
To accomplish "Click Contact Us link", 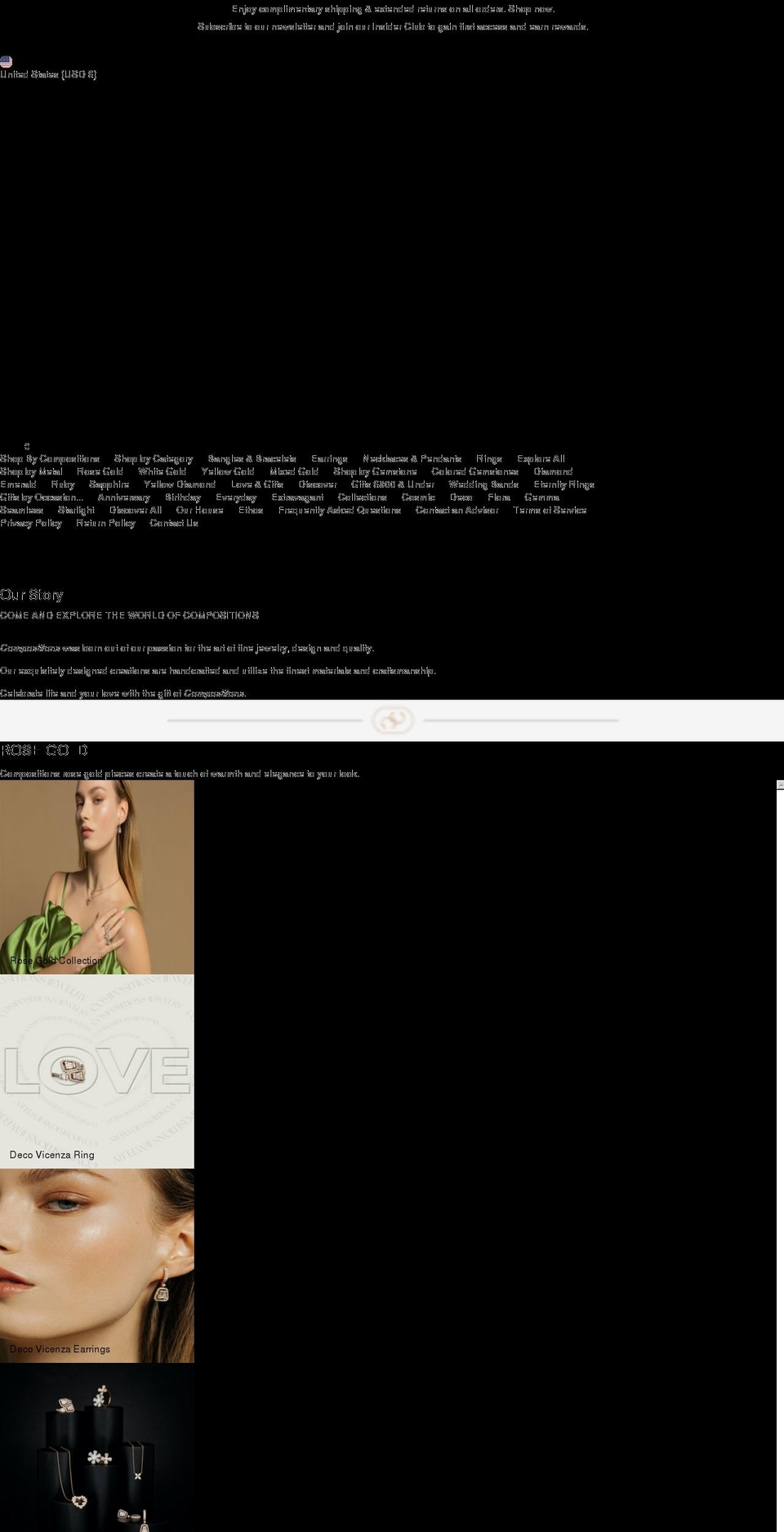I will (174, 523).
